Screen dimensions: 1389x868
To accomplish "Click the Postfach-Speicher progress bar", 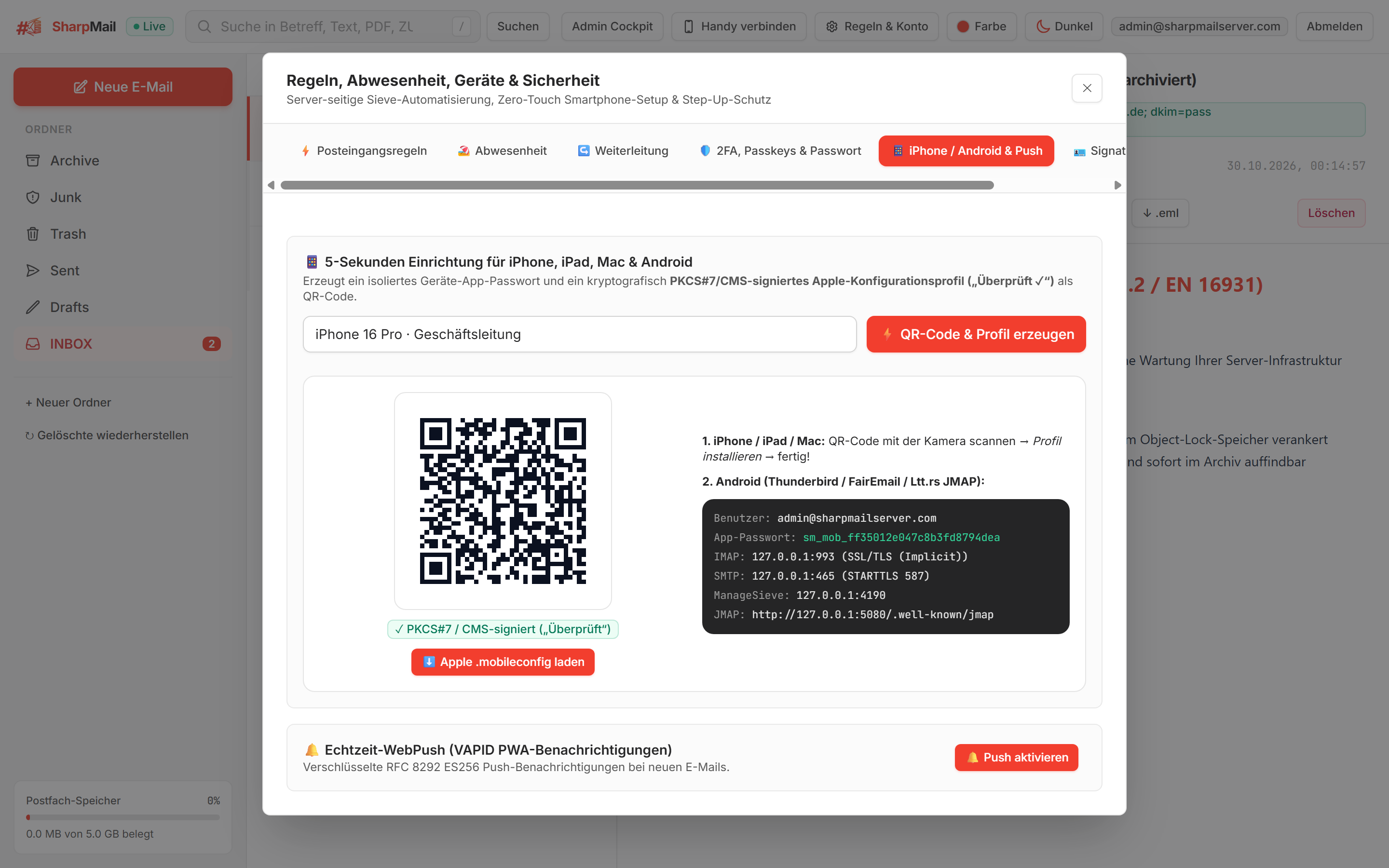I will [x=123, y=817].
